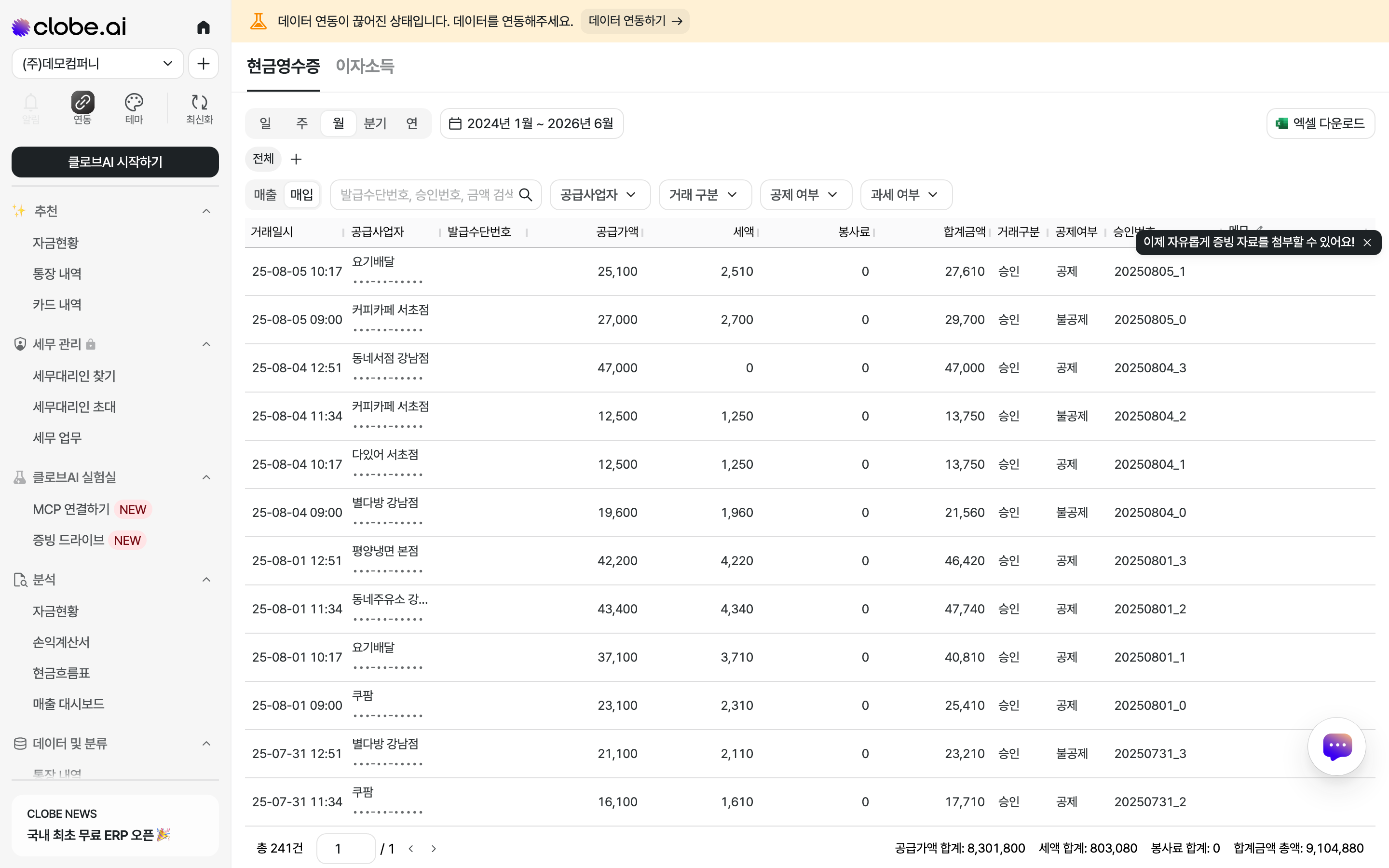Select 연 period toggle

pyautogui.click(x=411, y=123)
